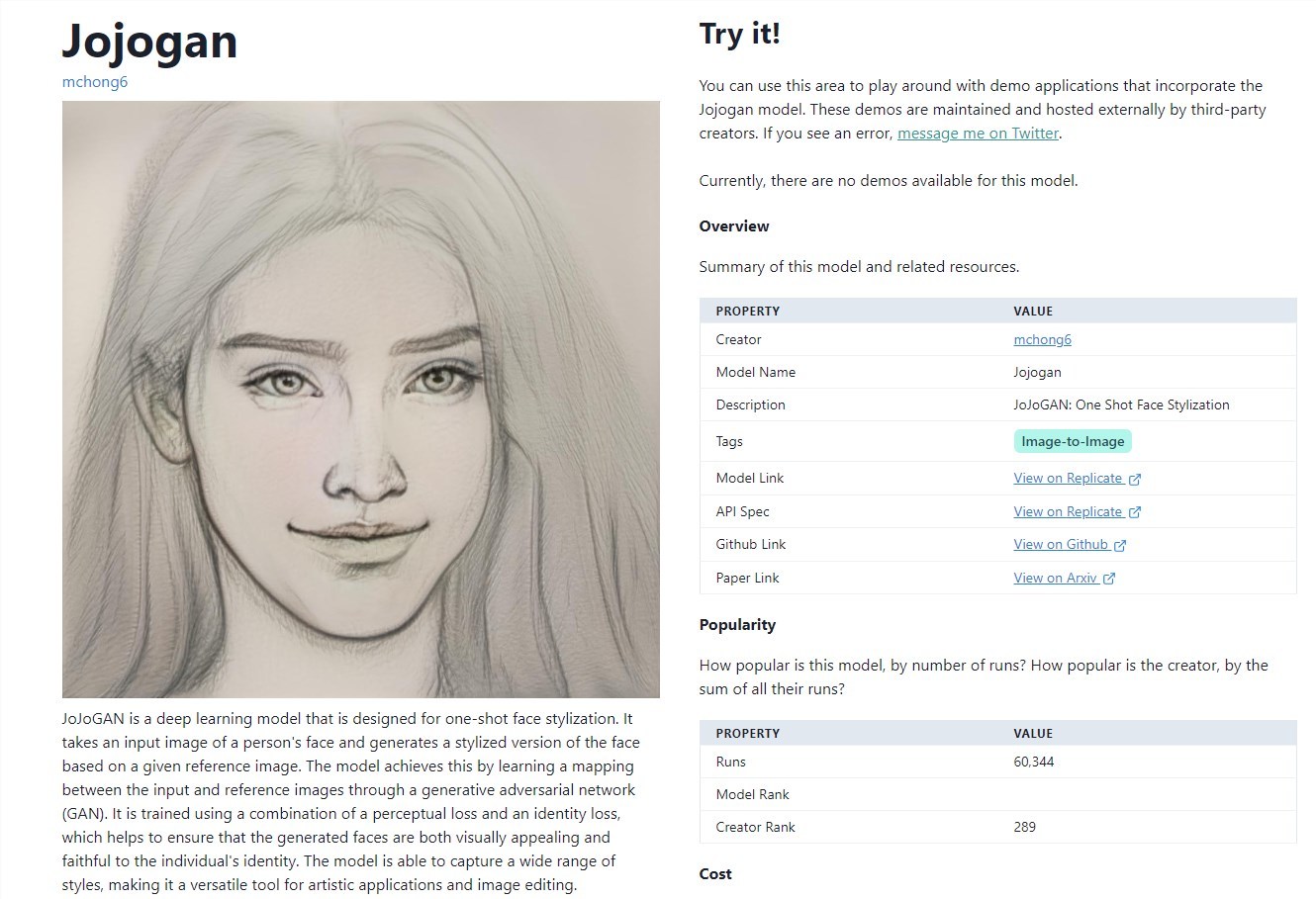Follow the "message me on Twitter" link
The image size is (1316, 899).
(x=978, y=134)
